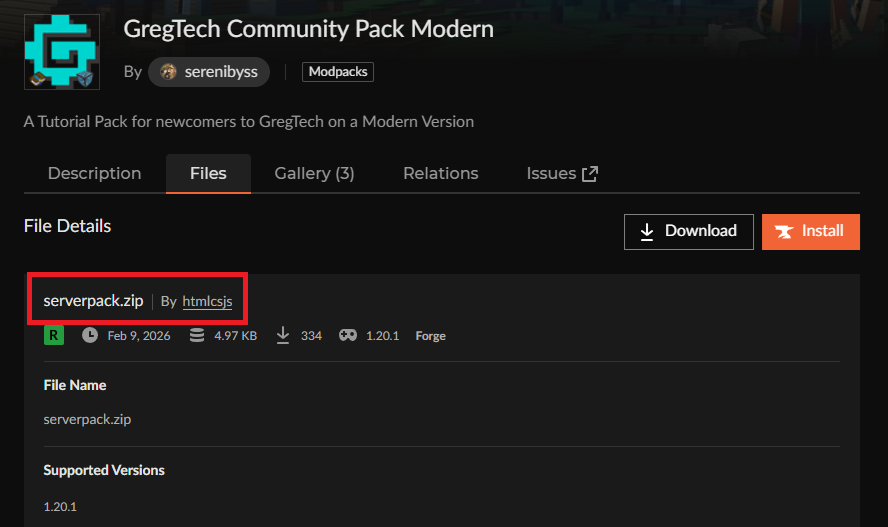
Task: Open the Gallery (3) tab
Action: (x=314, y=173)
